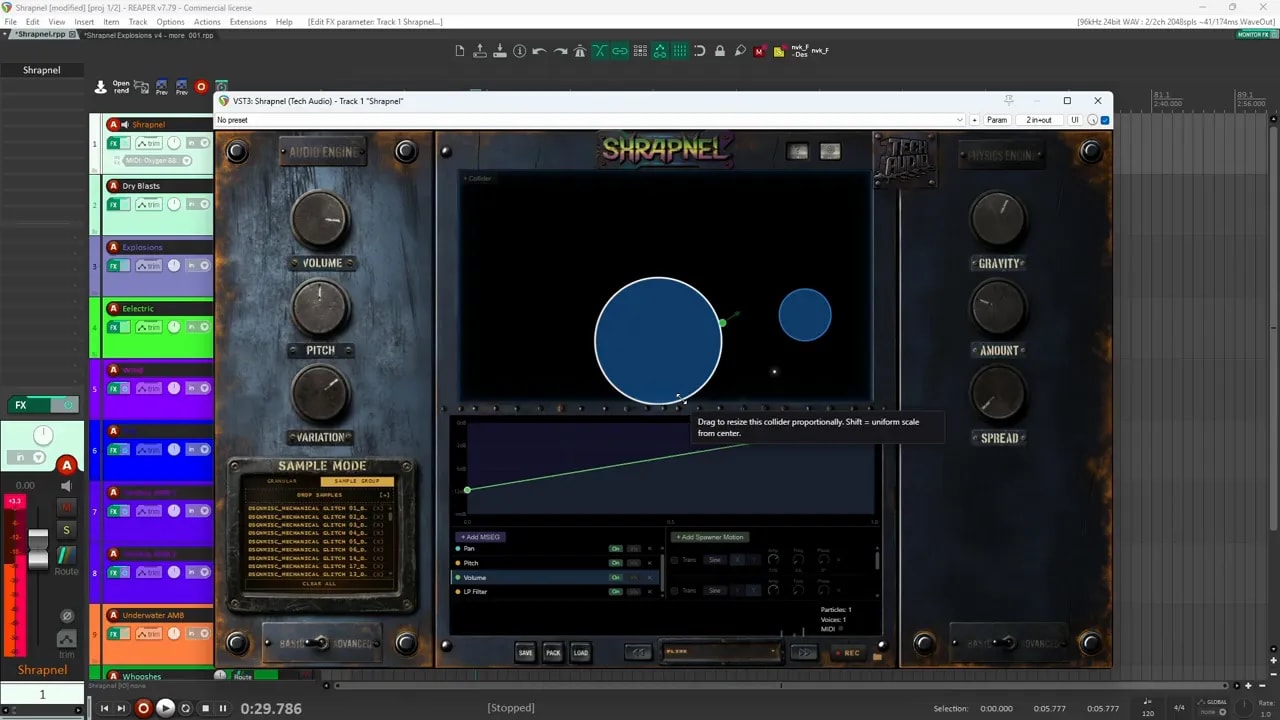Click the red record circle toolbar icon

[x=201, y=87]
